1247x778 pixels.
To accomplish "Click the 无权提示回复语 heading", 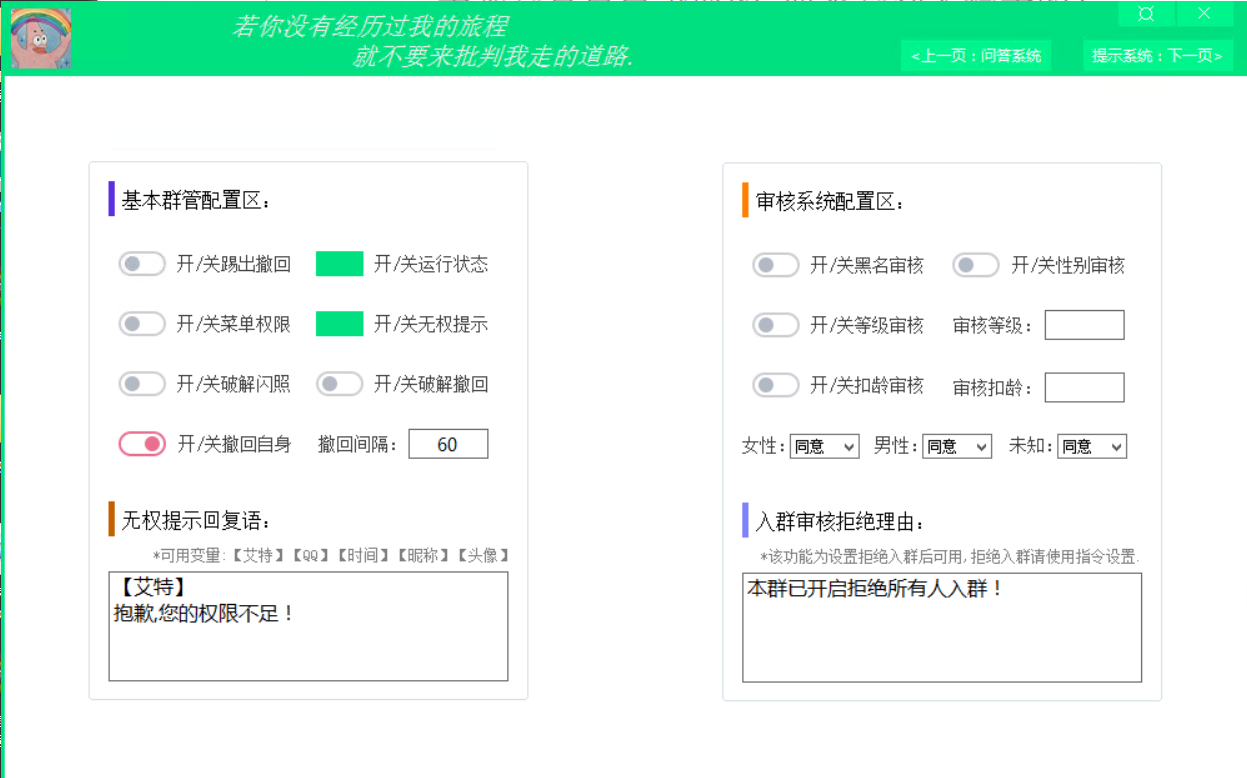I will click(196, 520).
